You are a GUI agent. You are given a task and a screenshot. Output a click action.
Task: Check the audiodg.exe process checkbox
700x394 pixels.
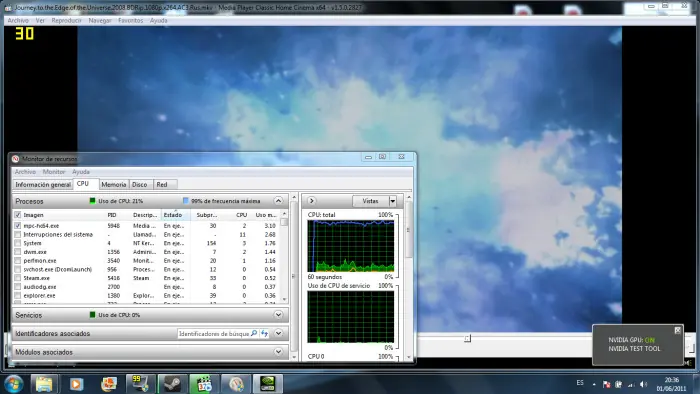coord(17,287)
